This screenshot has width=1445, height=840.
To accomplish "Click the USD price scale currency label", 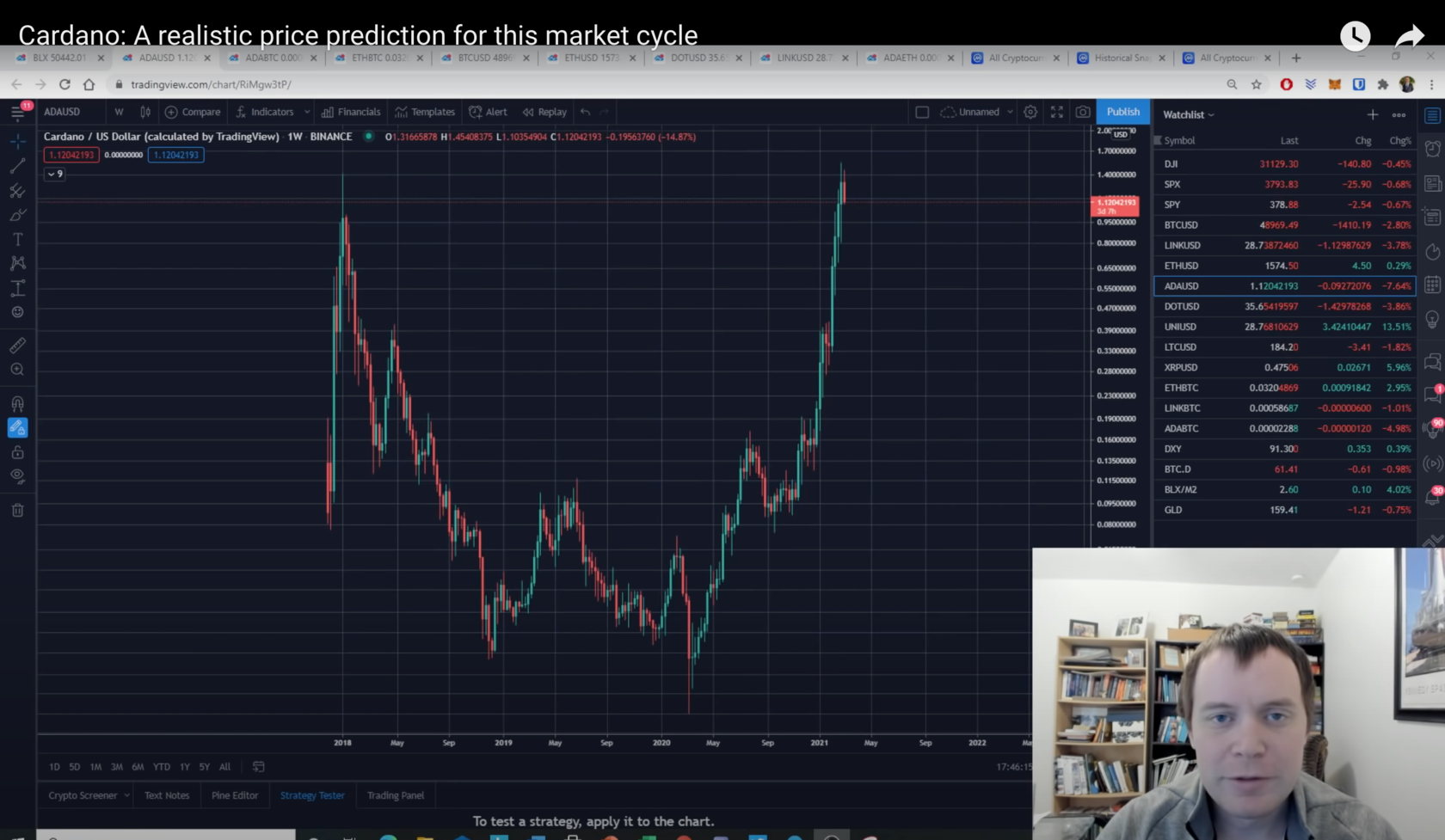I will pos(1121,134).
